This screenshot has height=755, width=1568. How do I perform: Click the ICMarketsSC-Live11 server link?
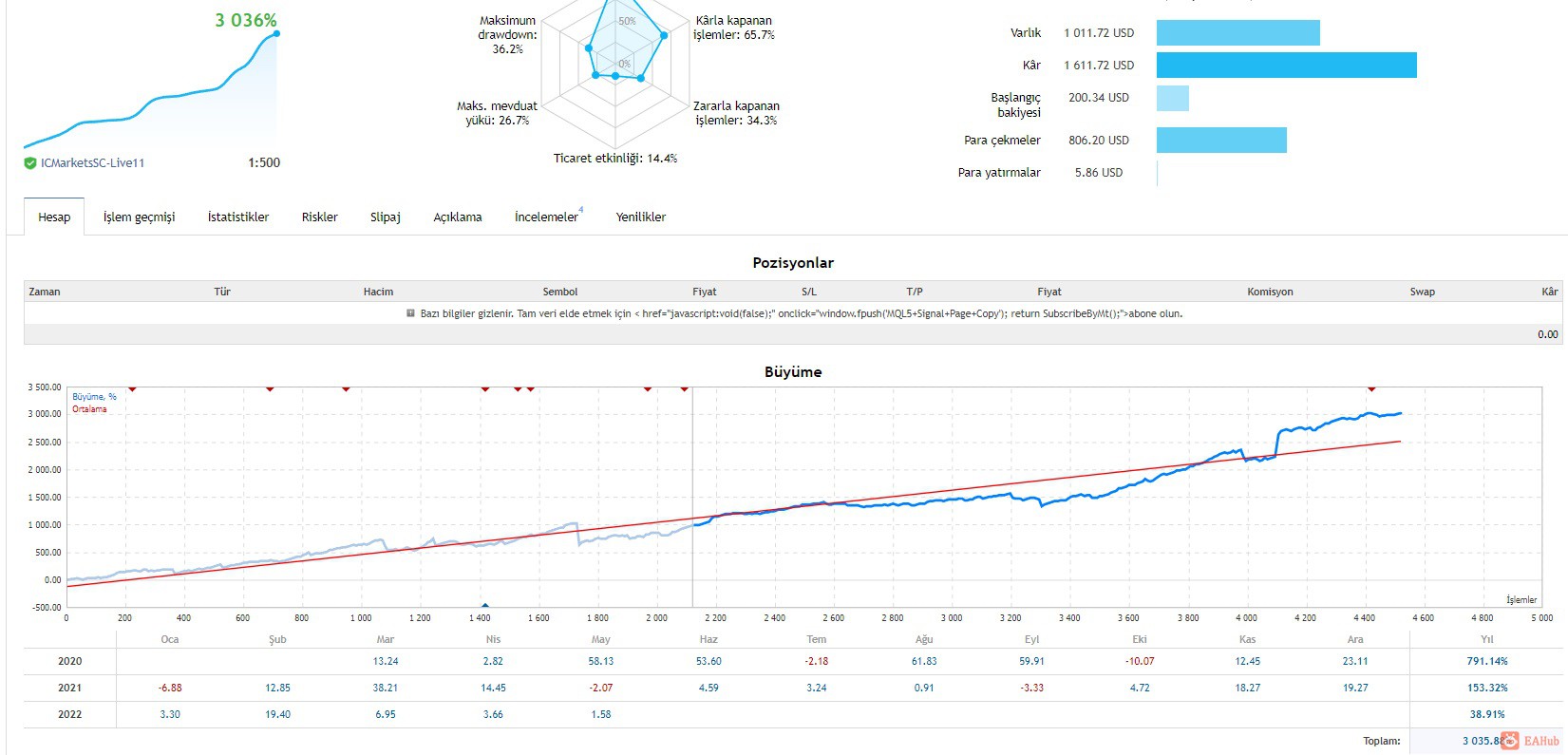(92, 163)
